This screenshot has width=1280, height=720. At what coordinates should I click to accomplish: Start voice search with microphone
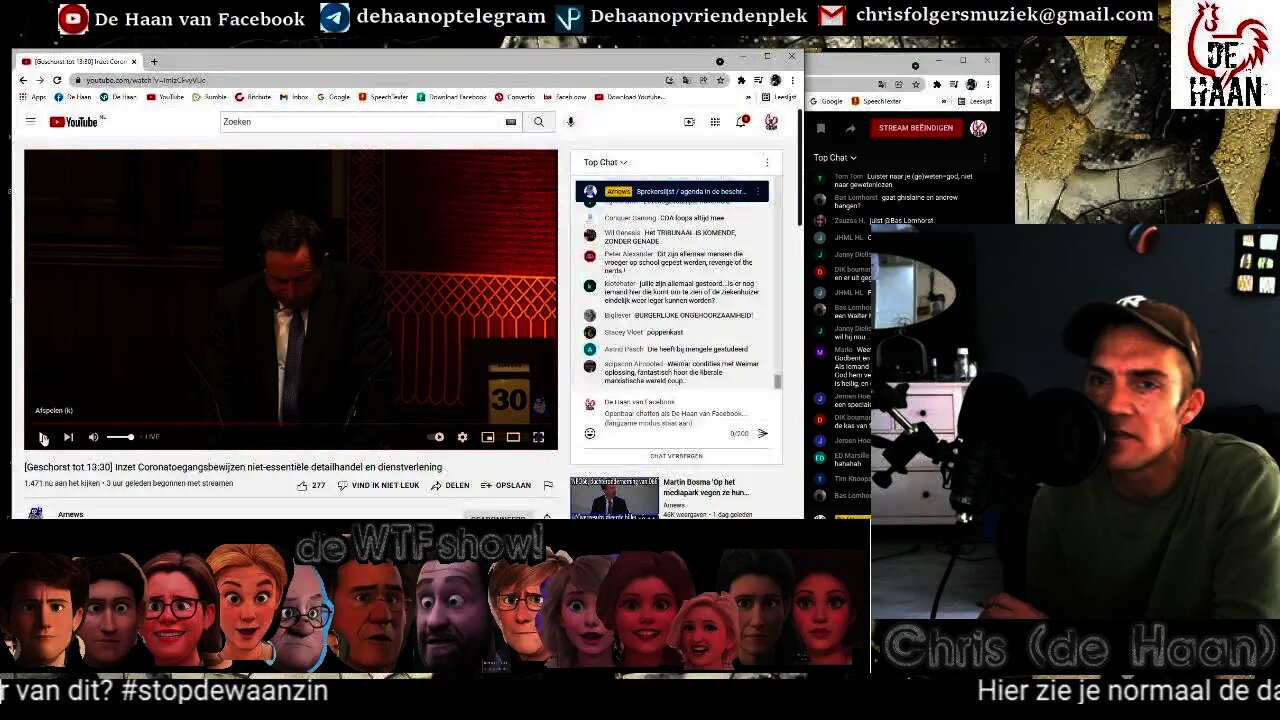(x=570, y=122)
